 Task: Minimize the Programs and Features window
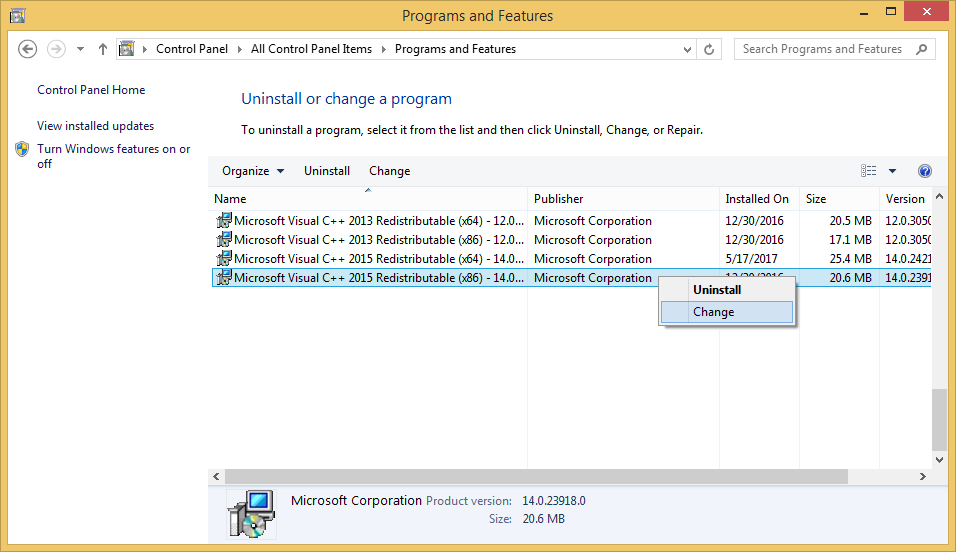[x=863, y=12]
